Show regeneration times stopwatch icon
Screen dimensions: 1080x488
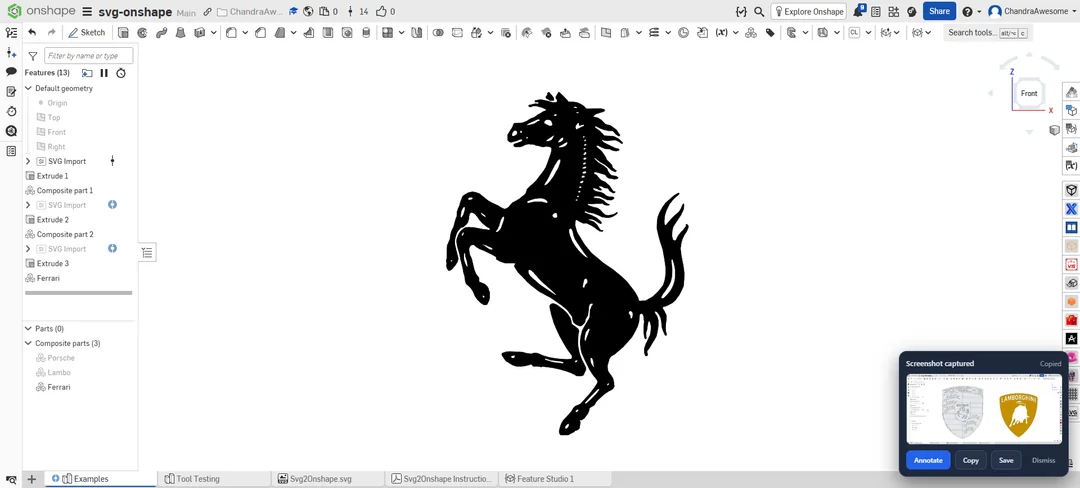(x=121, y=73)
